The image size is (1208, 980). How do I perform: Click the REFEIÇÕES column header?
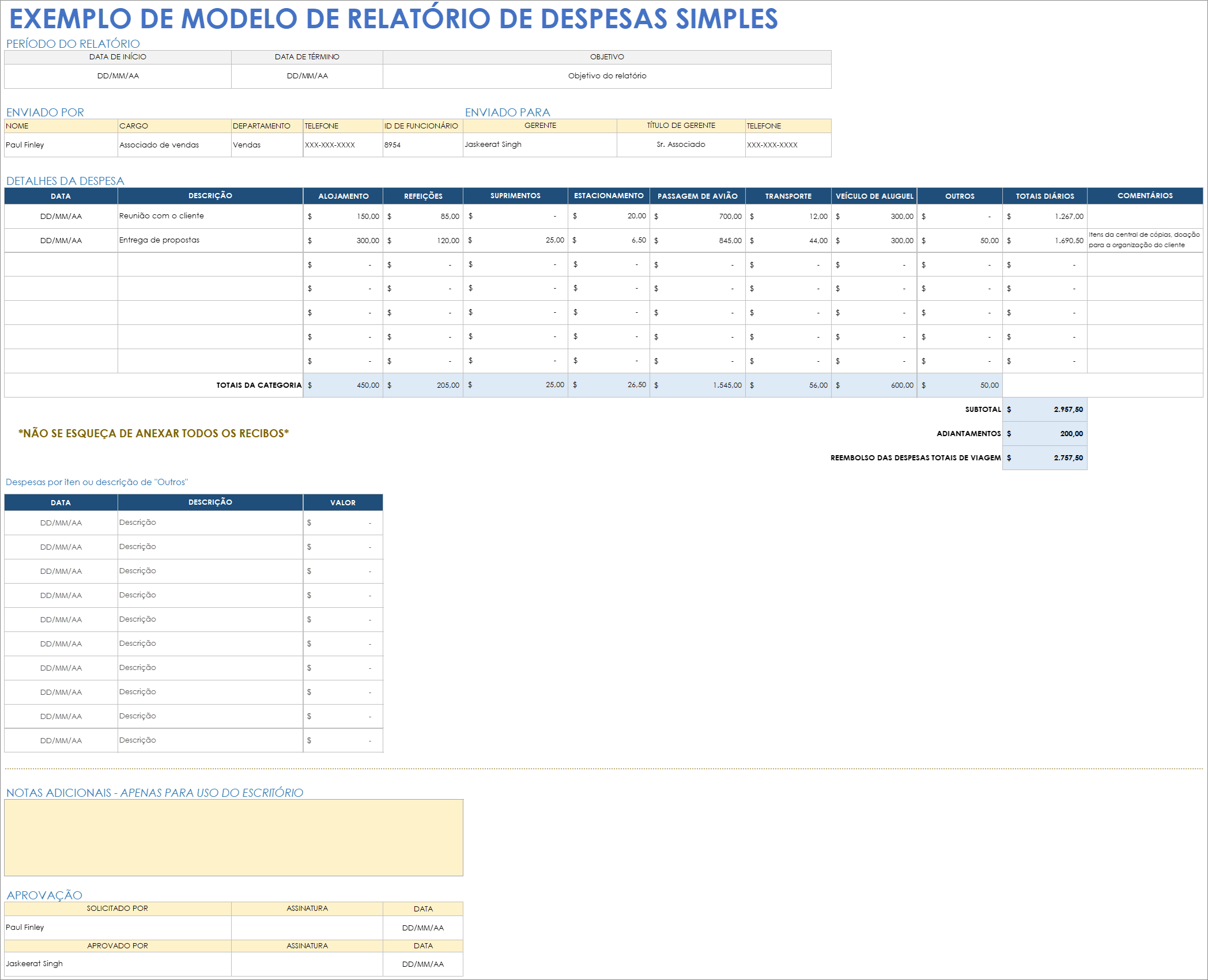click(x=423, y=196)
